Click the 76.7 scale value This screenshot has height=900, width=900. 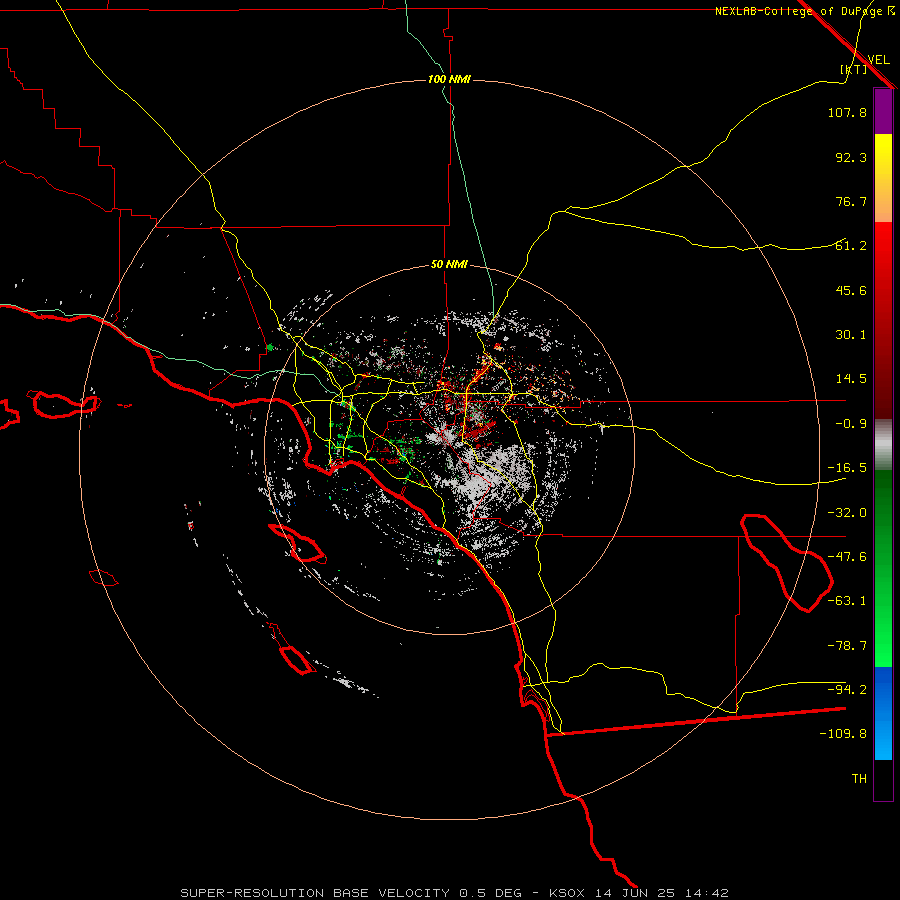coord(851,201)
